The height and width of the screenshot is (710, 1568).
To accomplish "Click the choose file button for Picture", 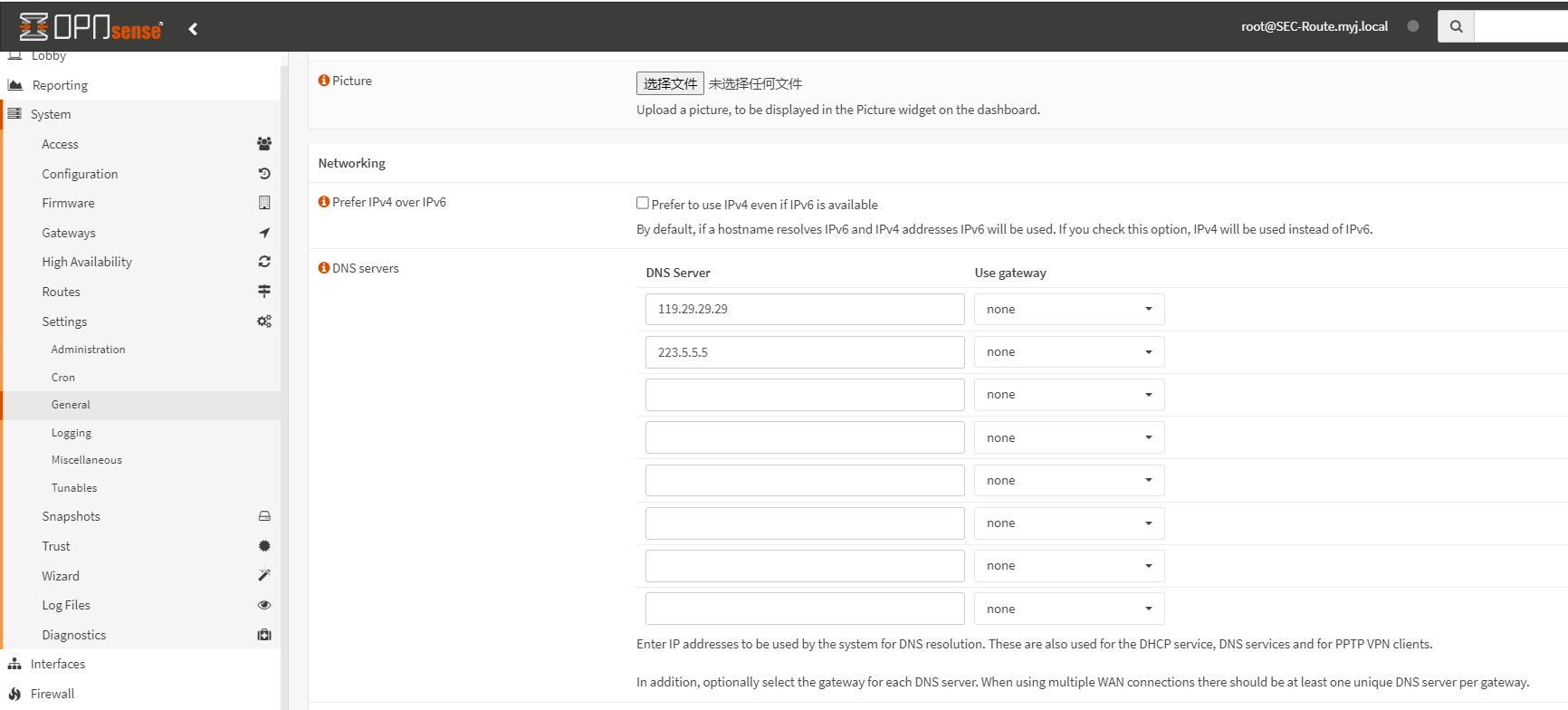I will 670,83.
